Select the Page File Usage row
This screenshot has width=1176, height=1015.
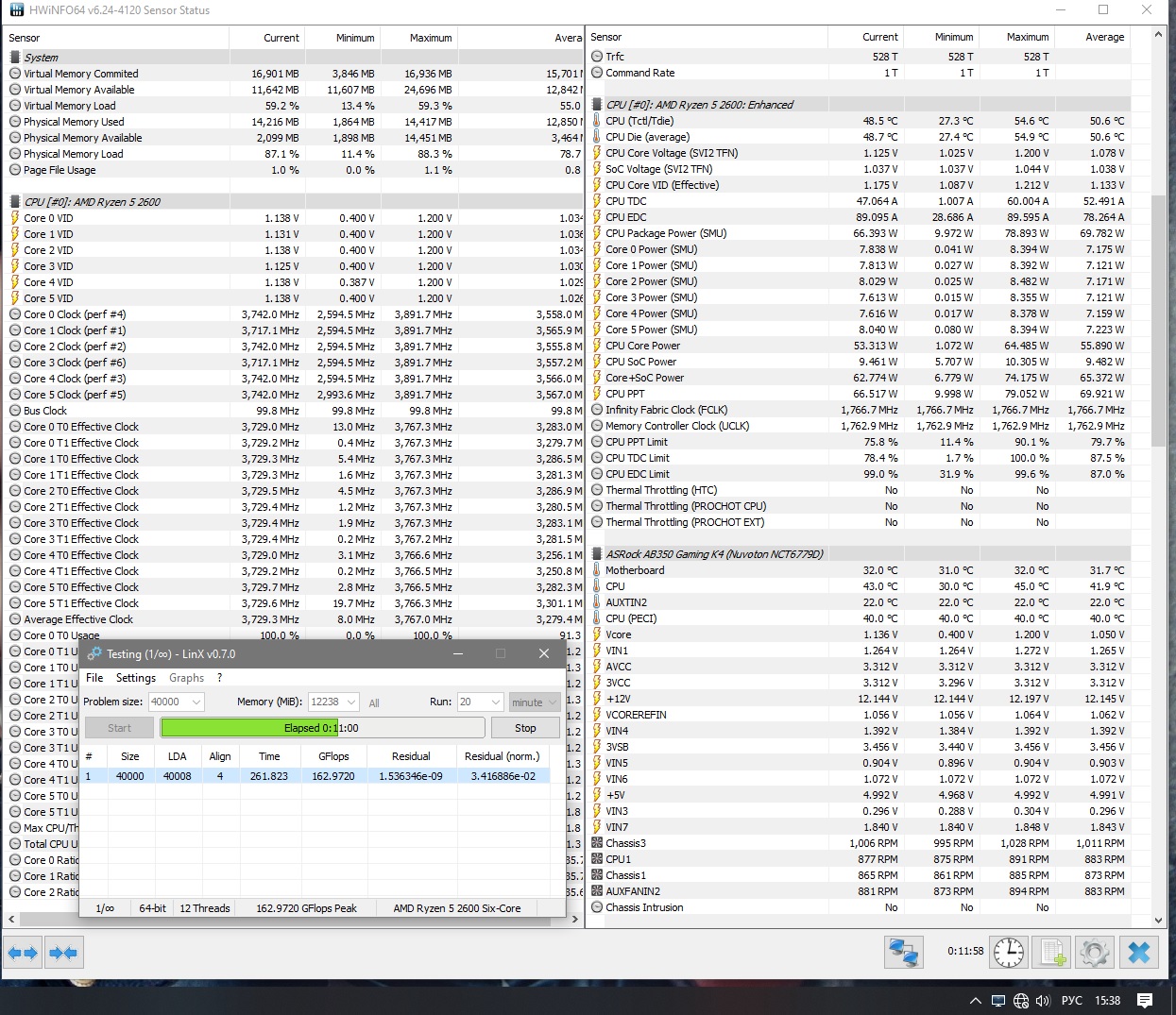click(295, 170)
